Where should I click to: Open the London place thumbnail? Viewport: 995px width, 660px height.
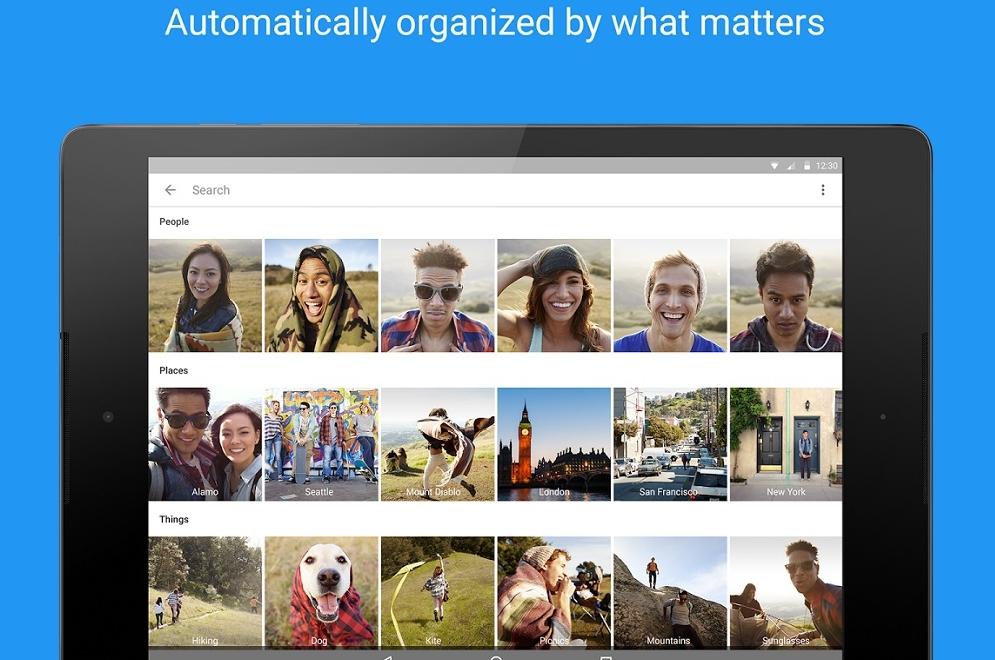(x=554, y=444)
